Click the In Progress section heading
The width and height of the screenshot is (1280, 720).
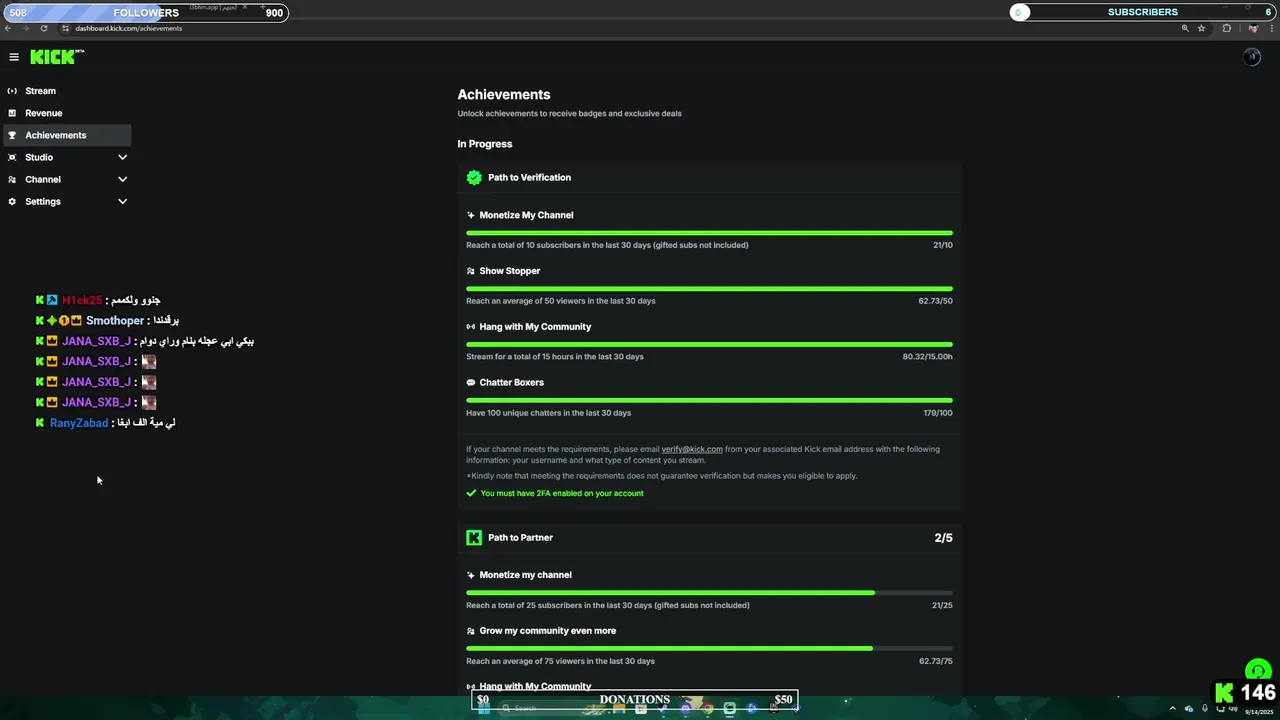point(485,144)
